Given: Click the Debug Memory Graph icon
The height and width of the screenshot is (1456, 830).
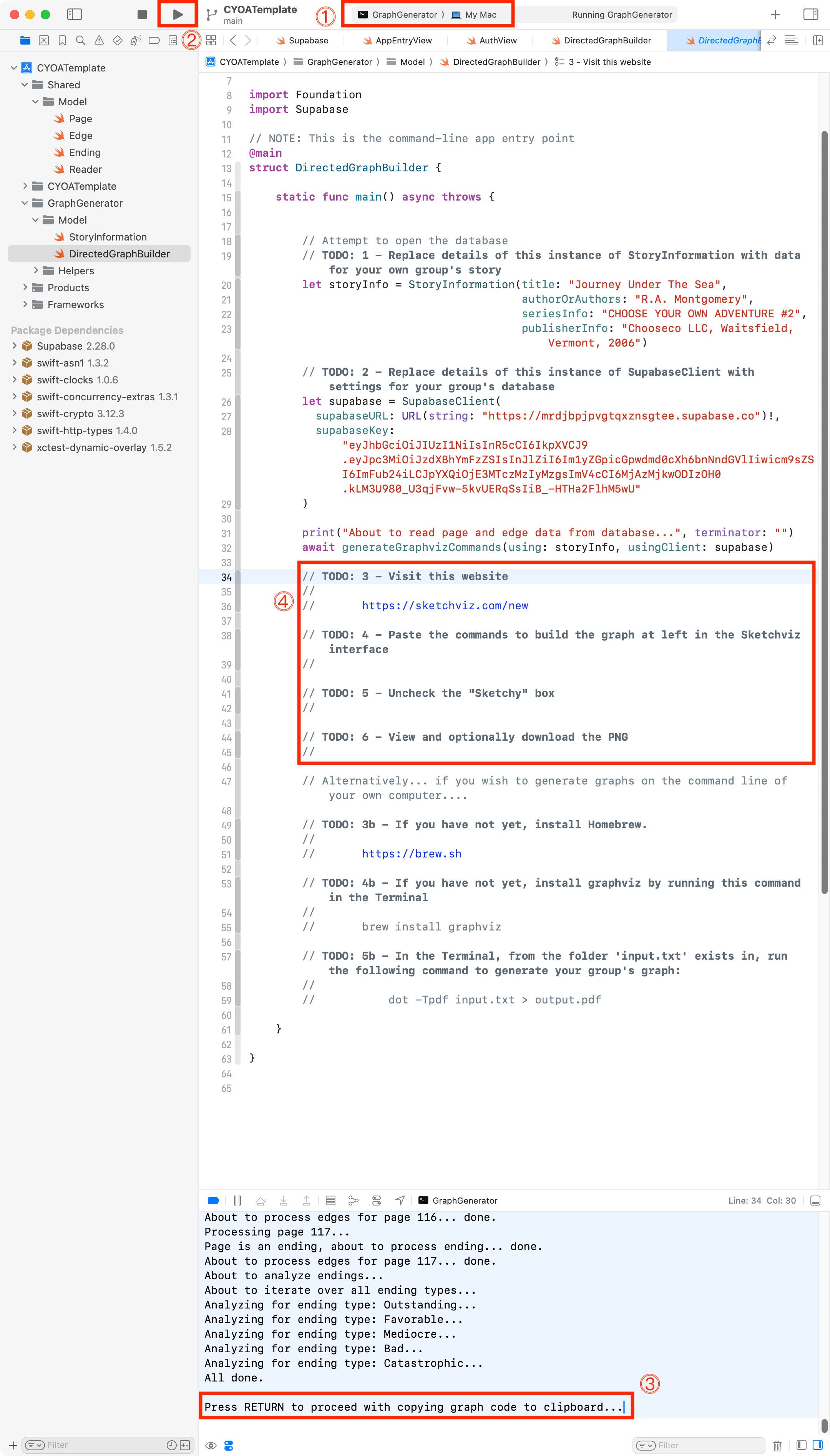Looking at the screenshot, I should (x=354, y=1200).
